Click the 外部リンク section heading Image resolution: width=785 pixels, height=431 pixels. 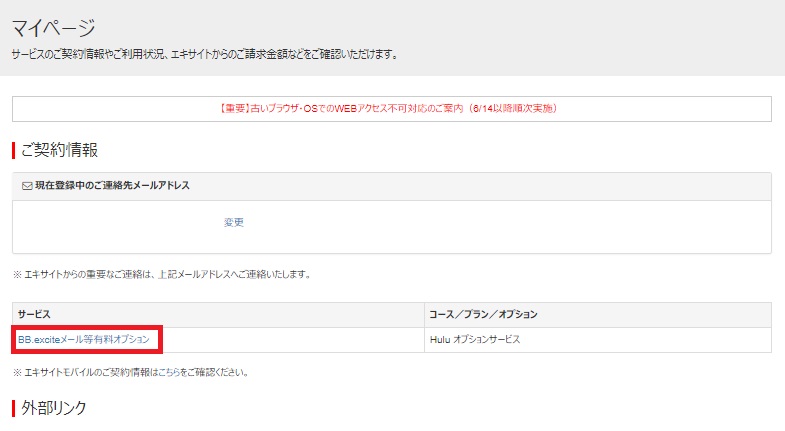pos(54,408)
